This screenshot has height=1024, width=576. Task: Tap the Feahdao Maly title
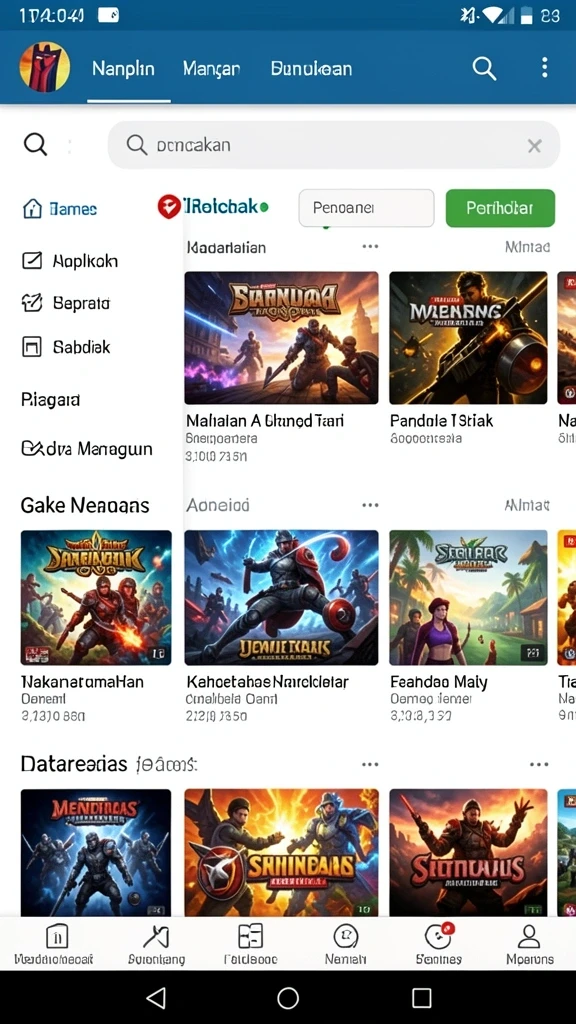[x=439, y=682]
